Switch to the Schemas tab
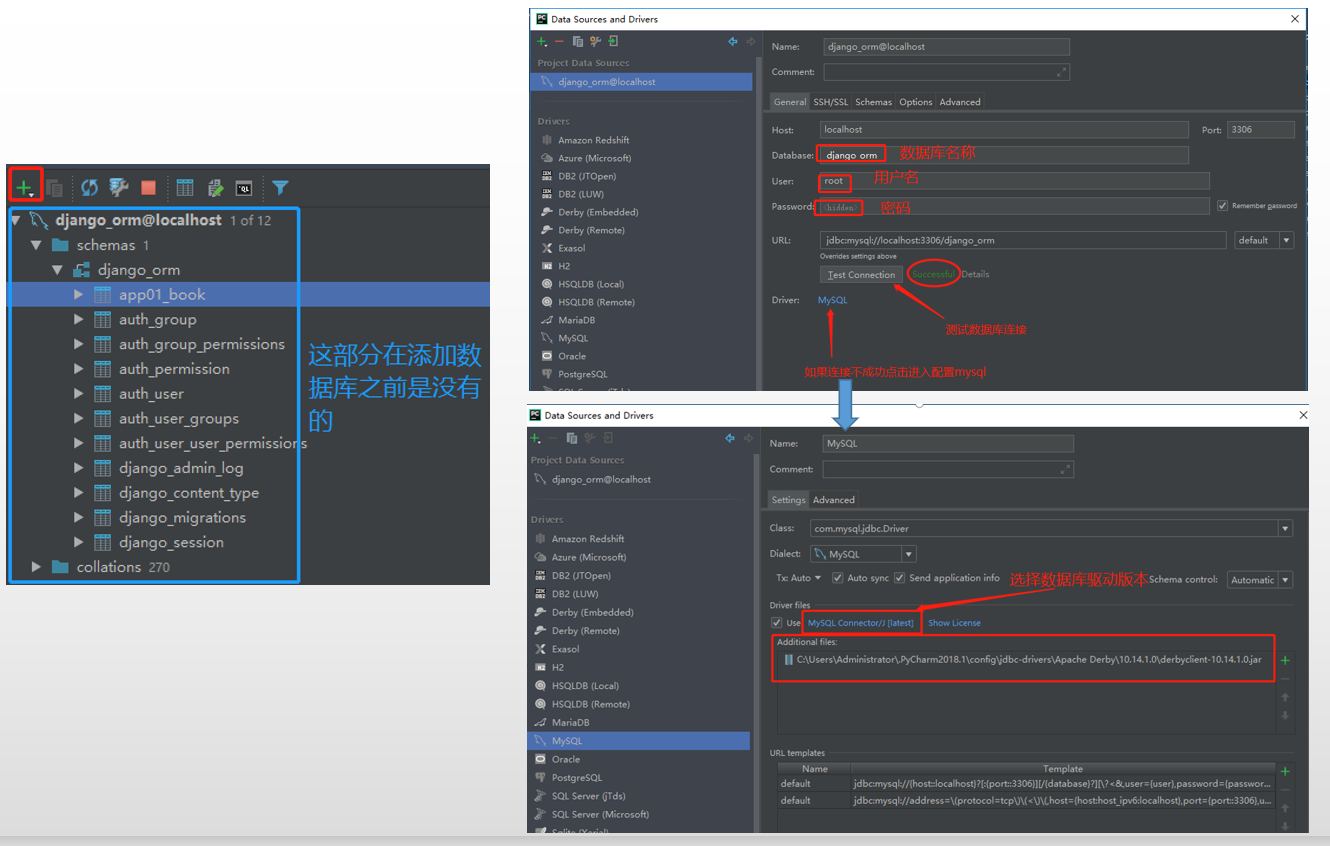1330x846 pixels. [873, 102]
